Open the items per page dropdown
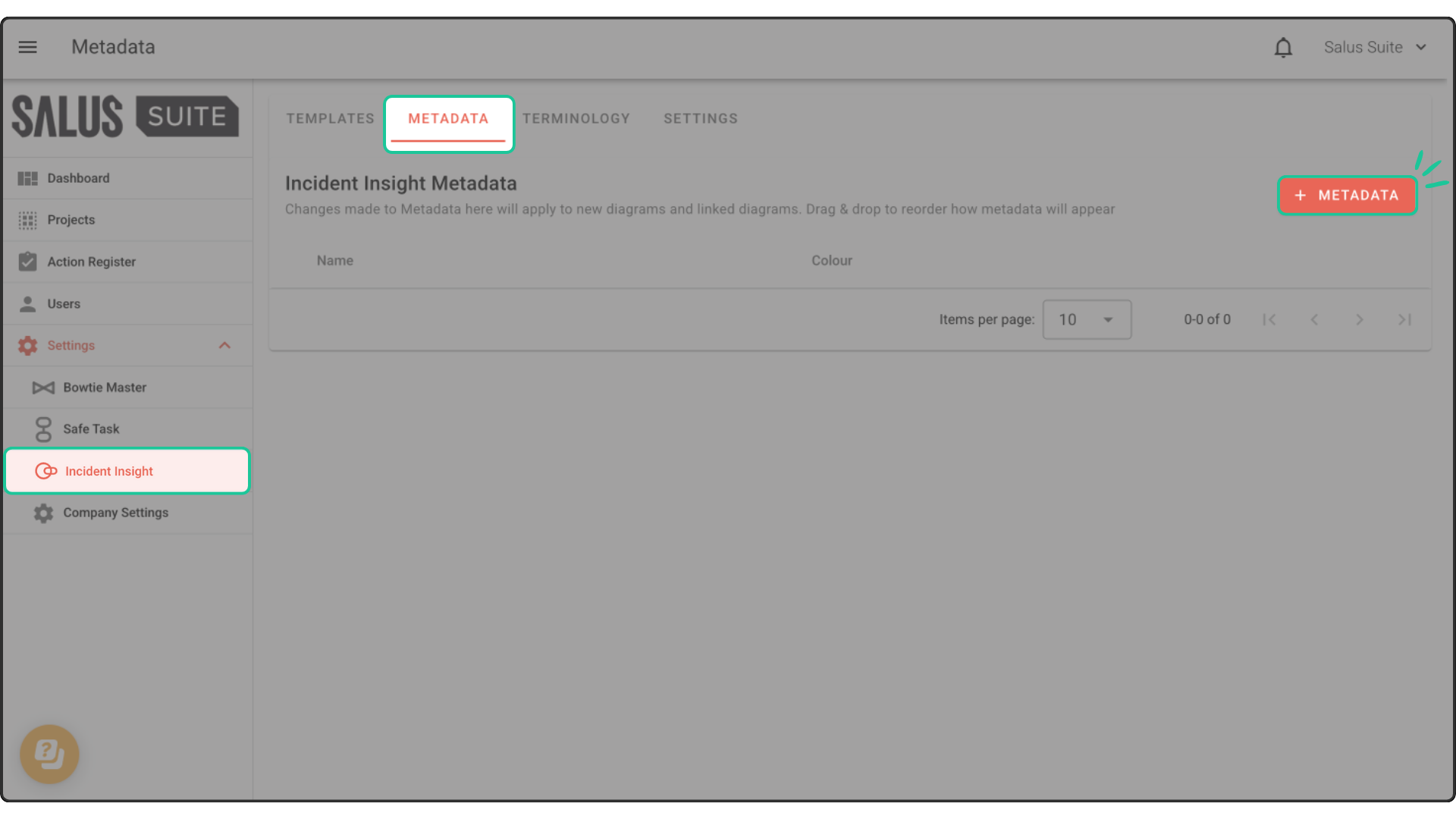 click(x=1086, y=319)
